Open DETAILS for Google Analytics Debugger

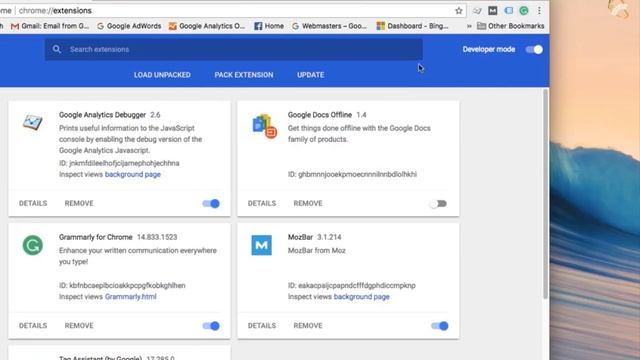[x=33, y=203]
